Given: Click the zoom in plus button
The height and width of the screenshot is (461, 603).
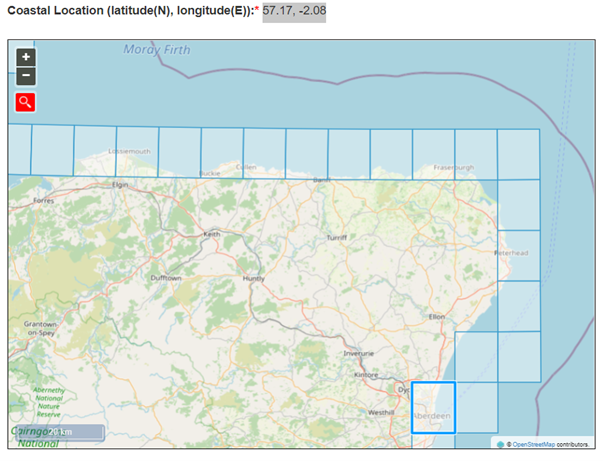Looking at the screenshot, I should coord(26,57).
